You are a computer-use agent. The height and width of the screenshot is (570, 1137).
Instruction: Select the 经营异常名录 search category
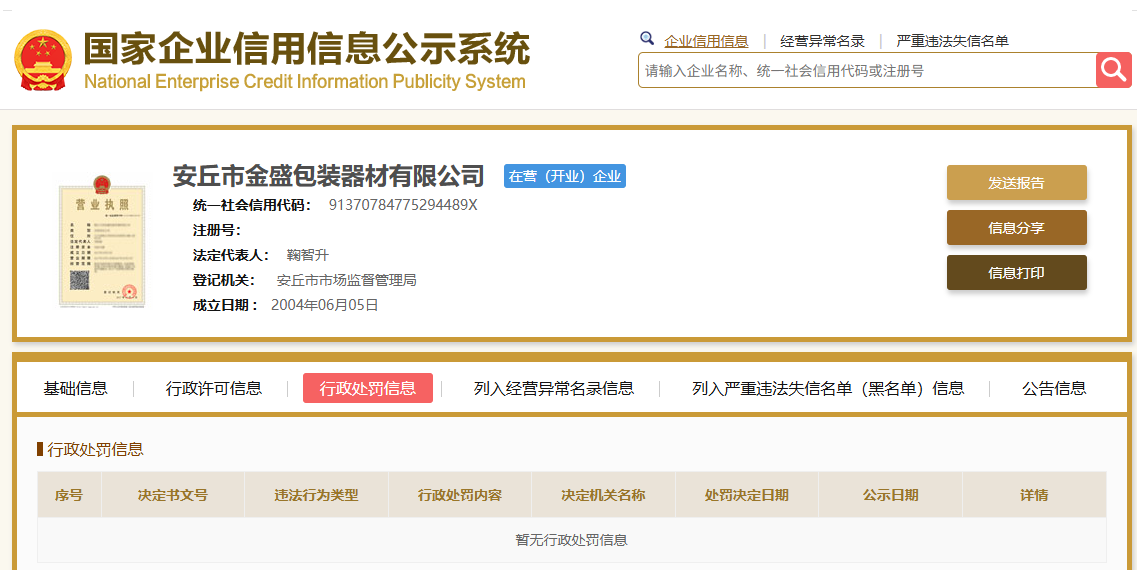click(822, 41)
